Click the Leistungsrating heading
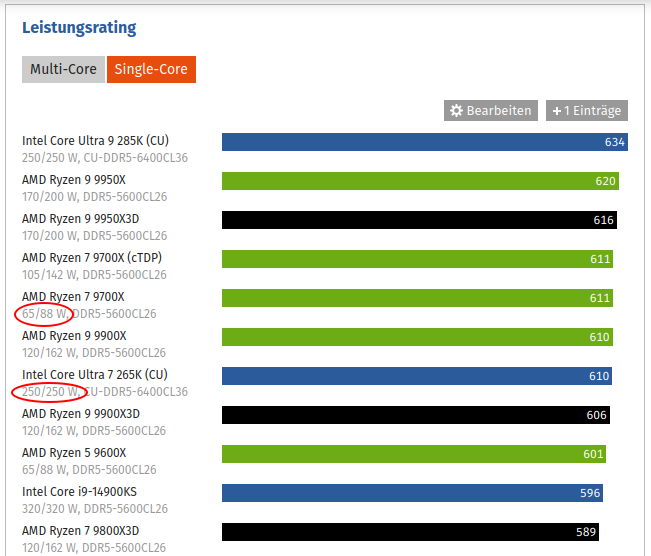651x556 pixels. pyautogui.click(x=79, y=28)
